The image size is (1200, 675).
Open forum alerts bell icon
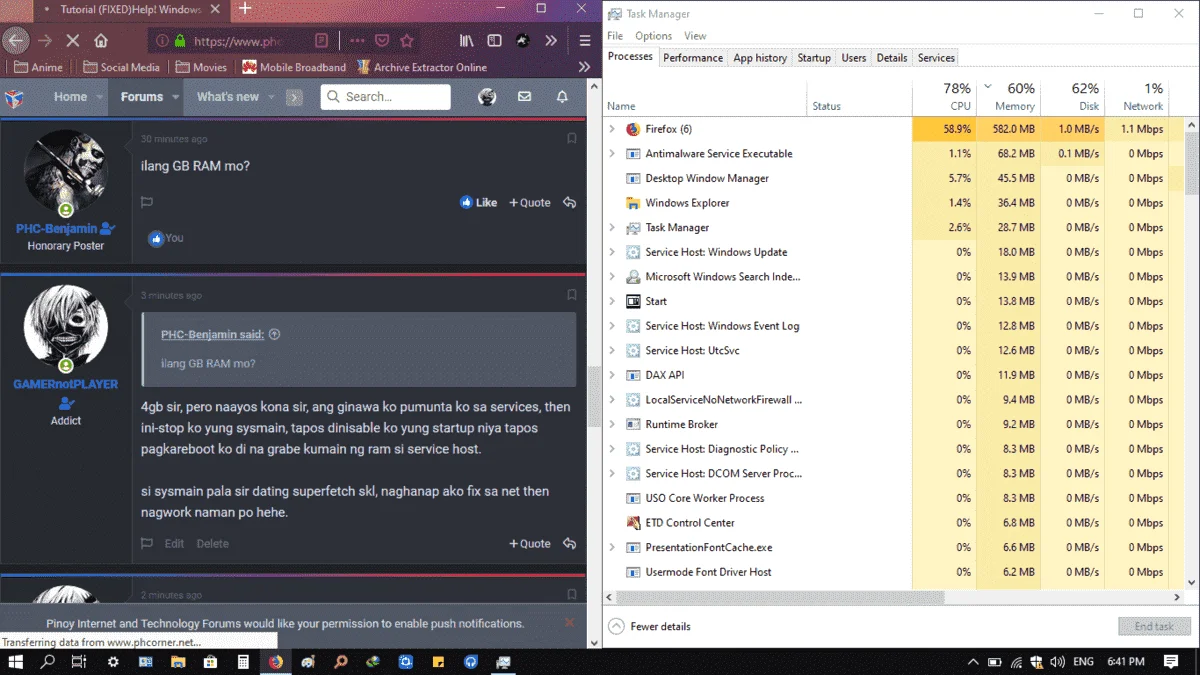coord(562,97)
